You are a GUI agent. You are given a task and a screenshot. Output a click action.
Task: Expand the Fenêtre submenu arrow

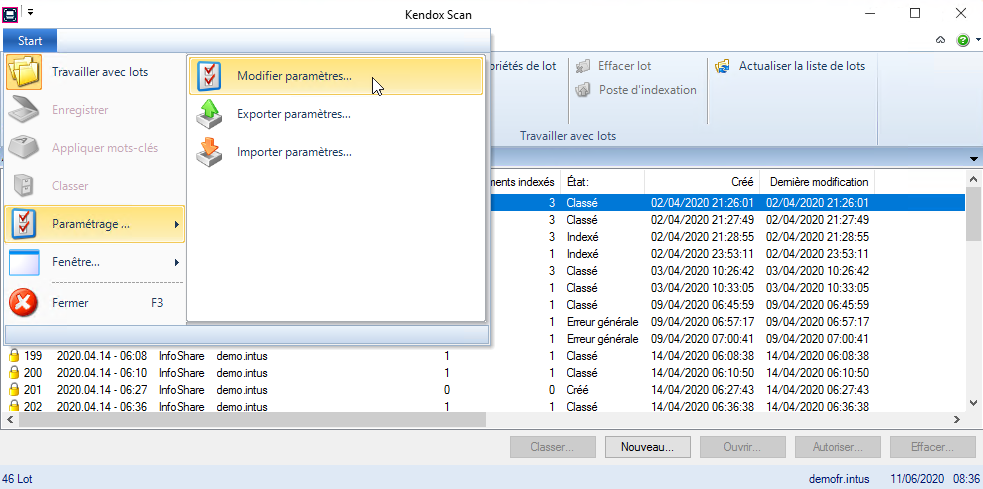[177, 263]
